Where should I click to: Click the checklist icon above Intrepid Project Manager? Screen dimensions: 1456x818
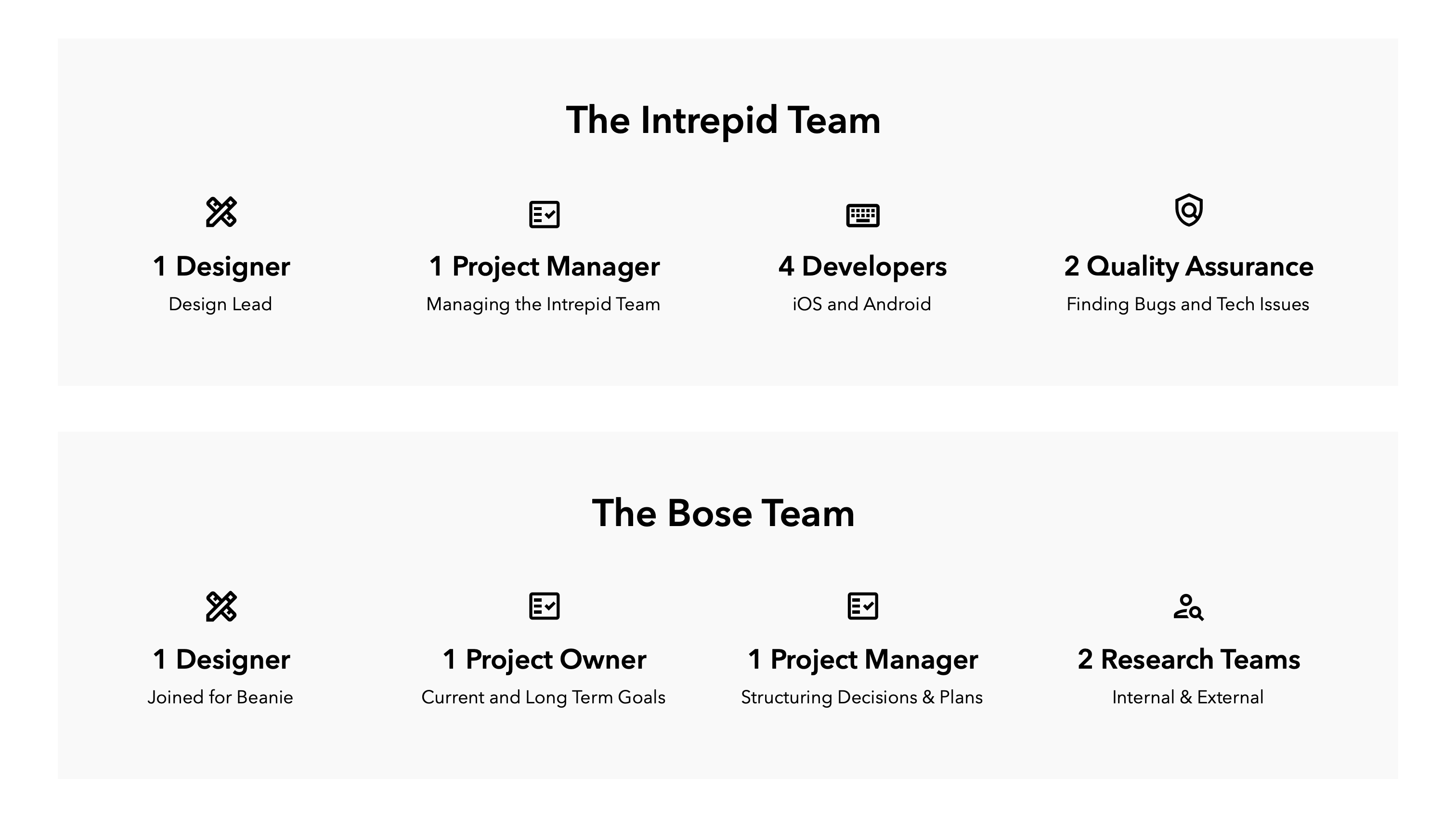(544, 214)
